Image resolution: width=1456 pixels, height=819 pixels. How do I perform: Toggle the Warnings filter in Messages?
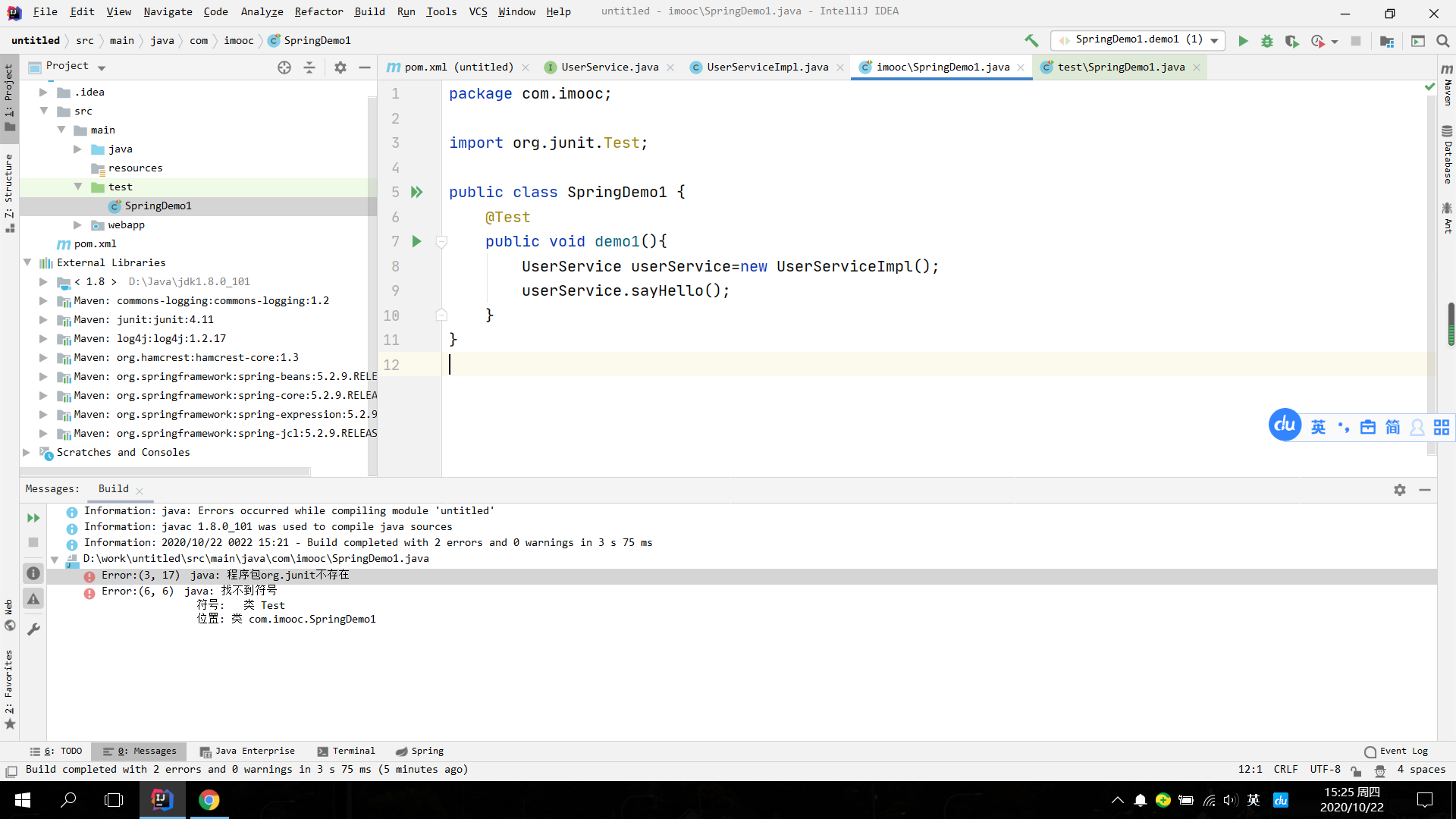tap(33, 599)
